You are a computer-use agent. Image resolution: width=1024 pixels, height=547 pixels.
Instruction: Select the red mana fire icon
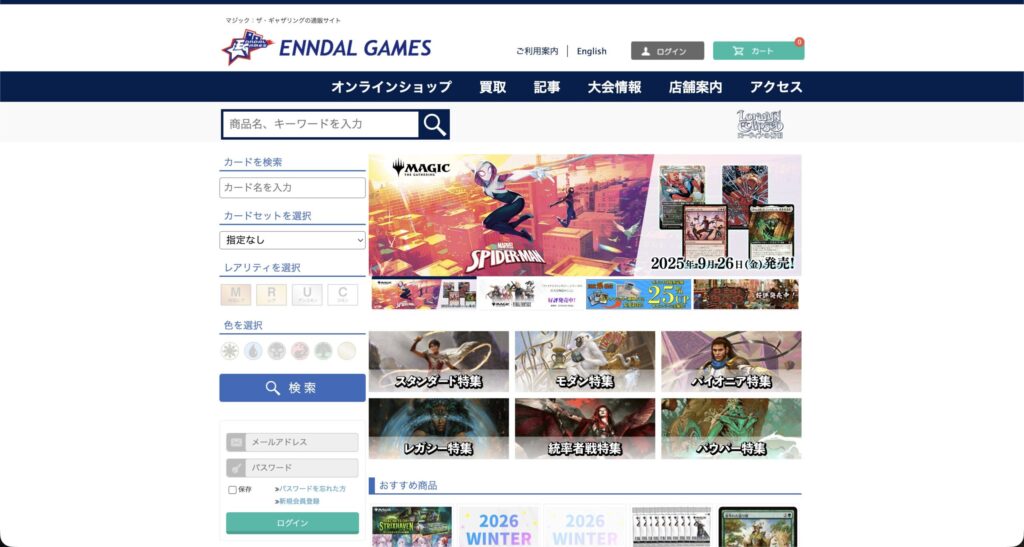(x=300, y=351)
